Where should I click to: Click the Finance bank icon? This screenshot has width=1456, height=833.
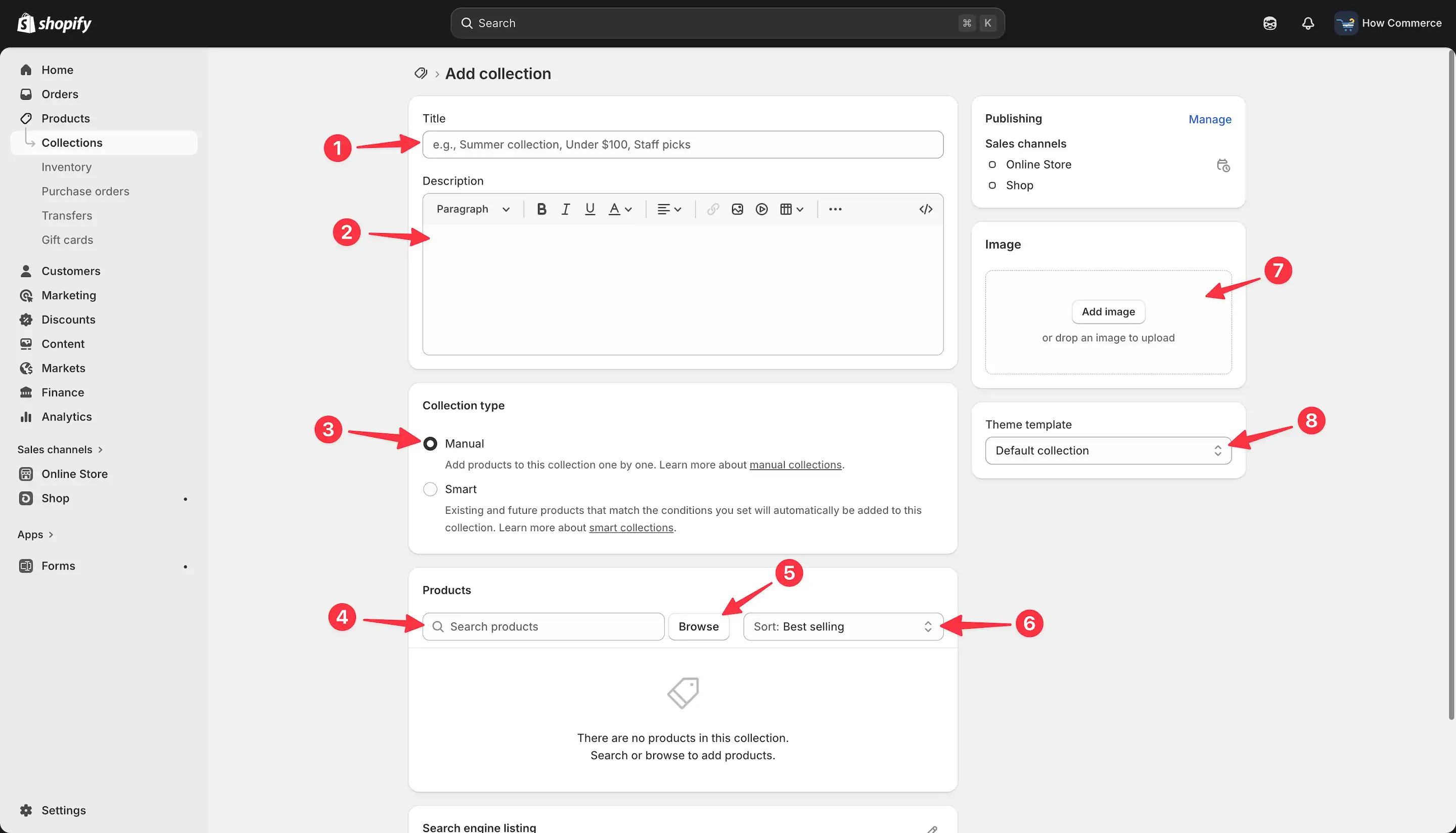(x=26, y=392)
